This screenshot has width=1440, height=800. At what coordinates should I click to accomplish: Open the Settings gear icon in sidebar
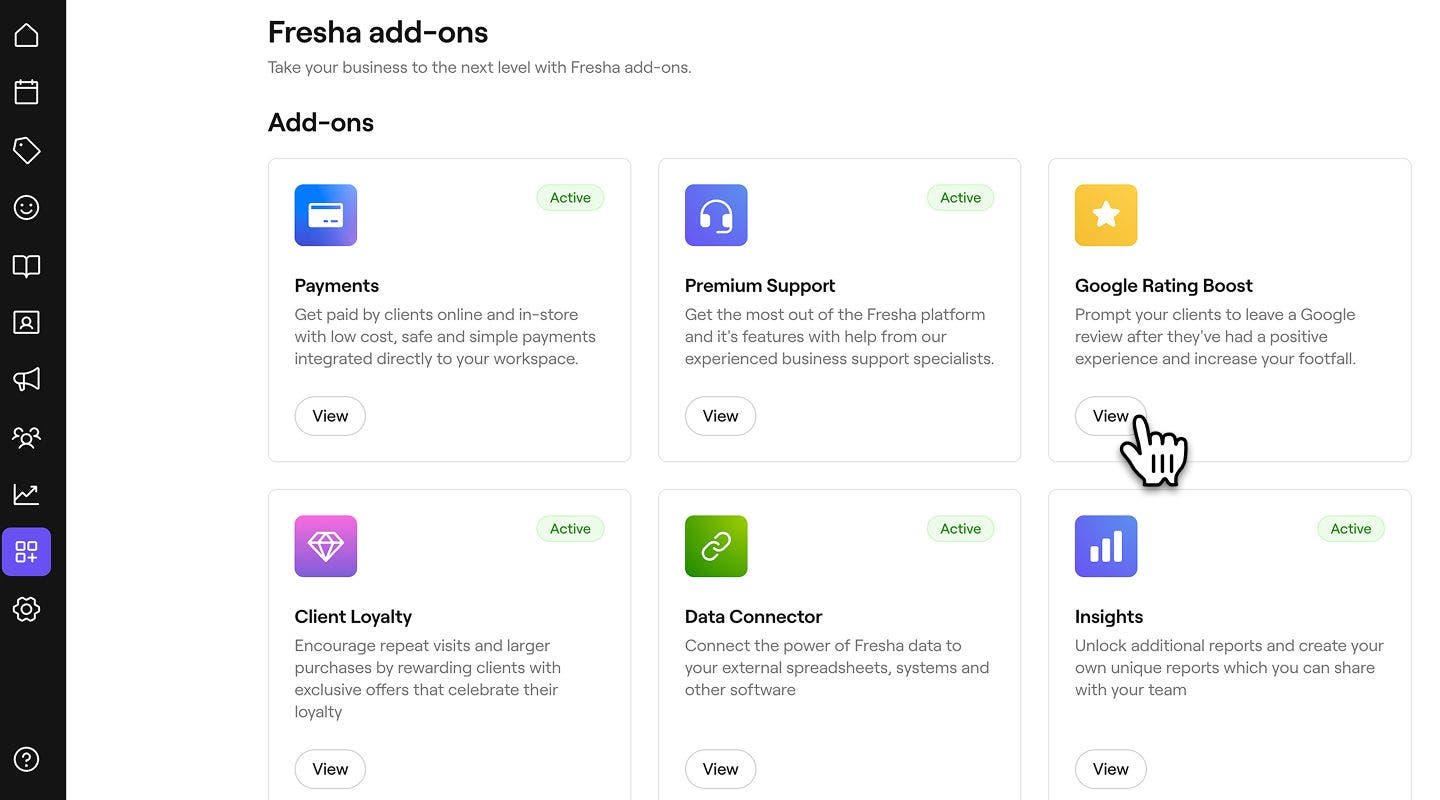point(26,609)
